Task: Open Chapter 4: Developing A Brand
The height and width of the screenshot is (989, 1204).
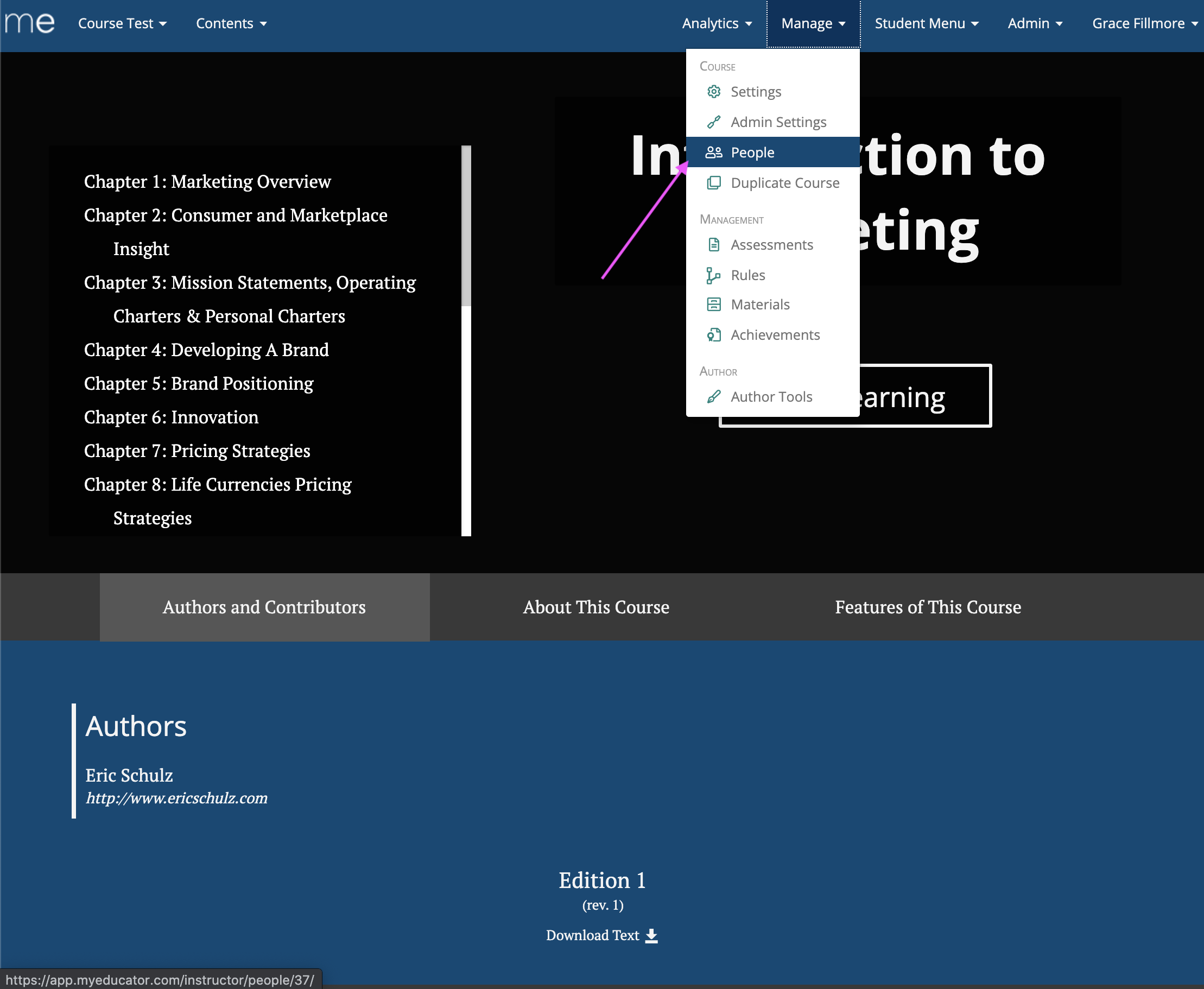Action: 206,350
